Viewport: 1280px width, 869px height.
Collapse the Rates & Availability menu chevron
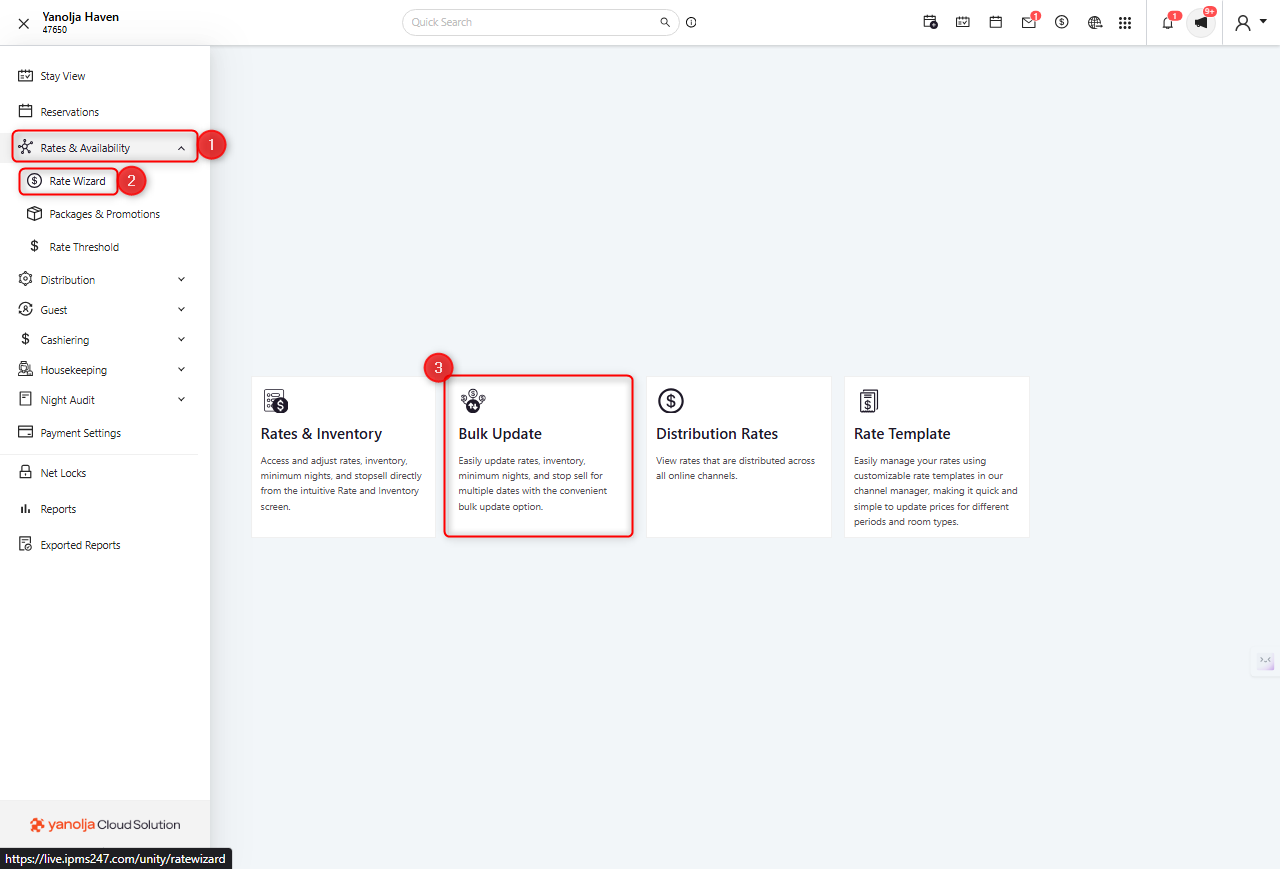[181, 148]
